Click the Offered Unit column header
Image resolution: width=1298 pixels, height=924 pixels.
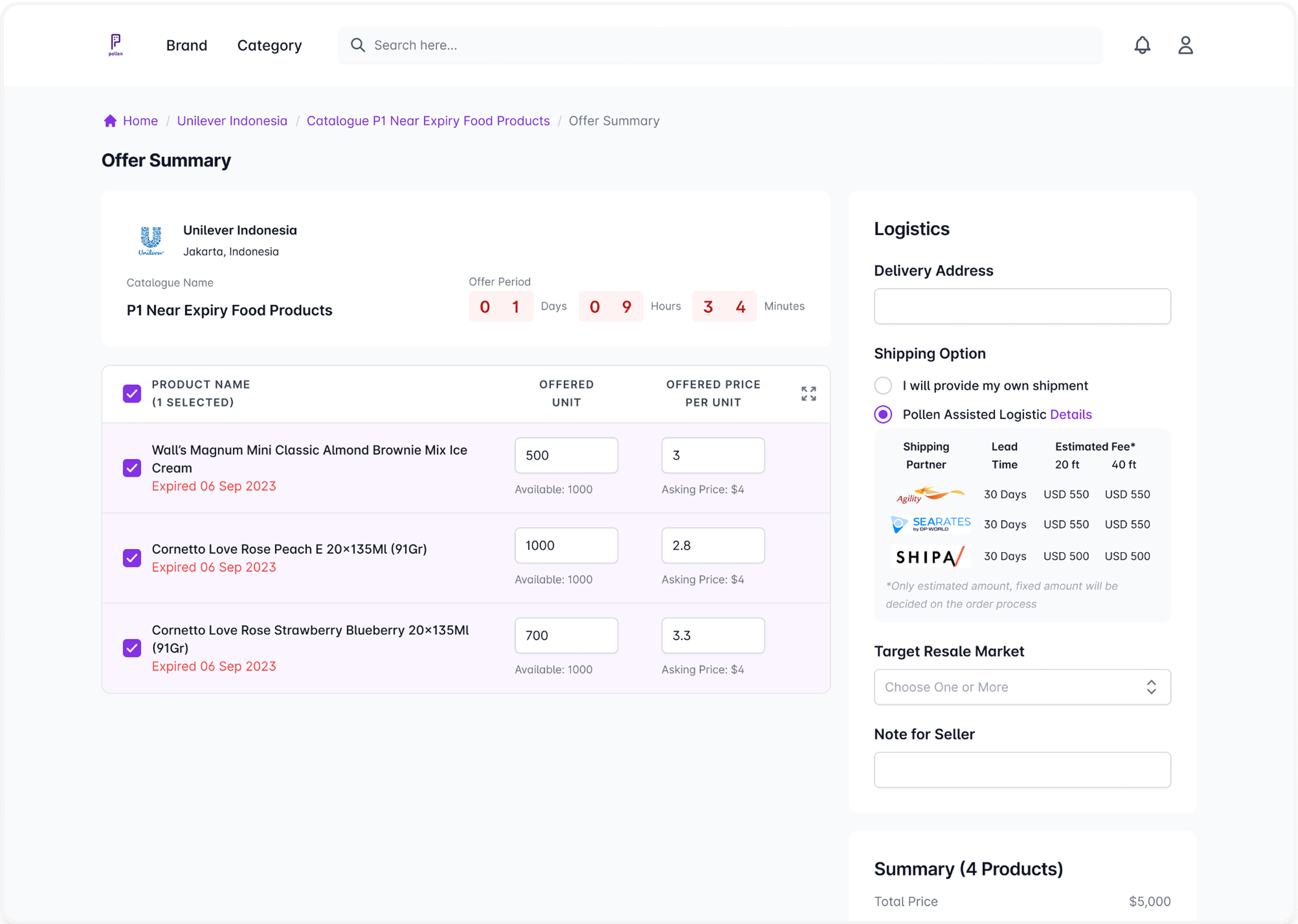click(x=566, y=393)
